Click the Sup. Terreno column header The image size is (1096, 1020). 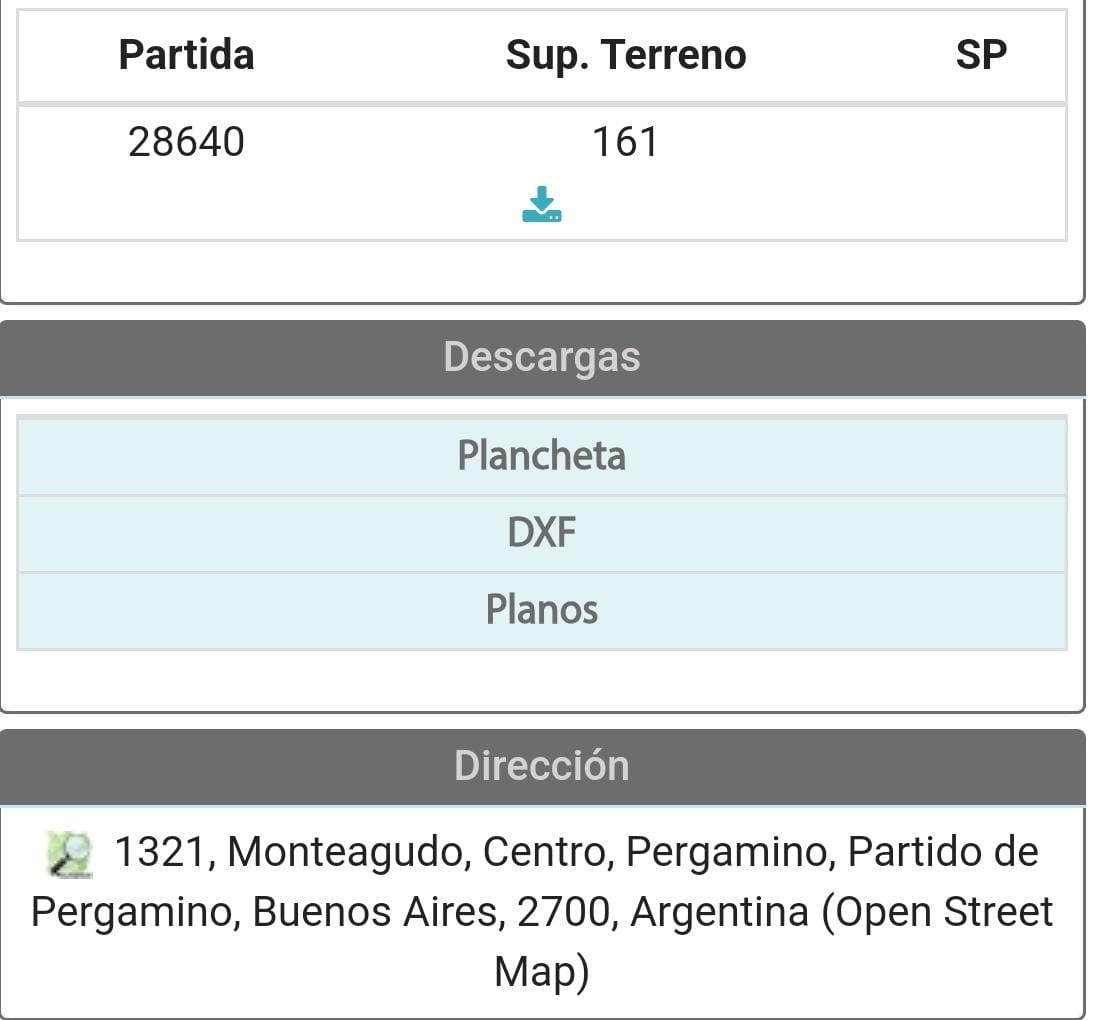point(626,55)
